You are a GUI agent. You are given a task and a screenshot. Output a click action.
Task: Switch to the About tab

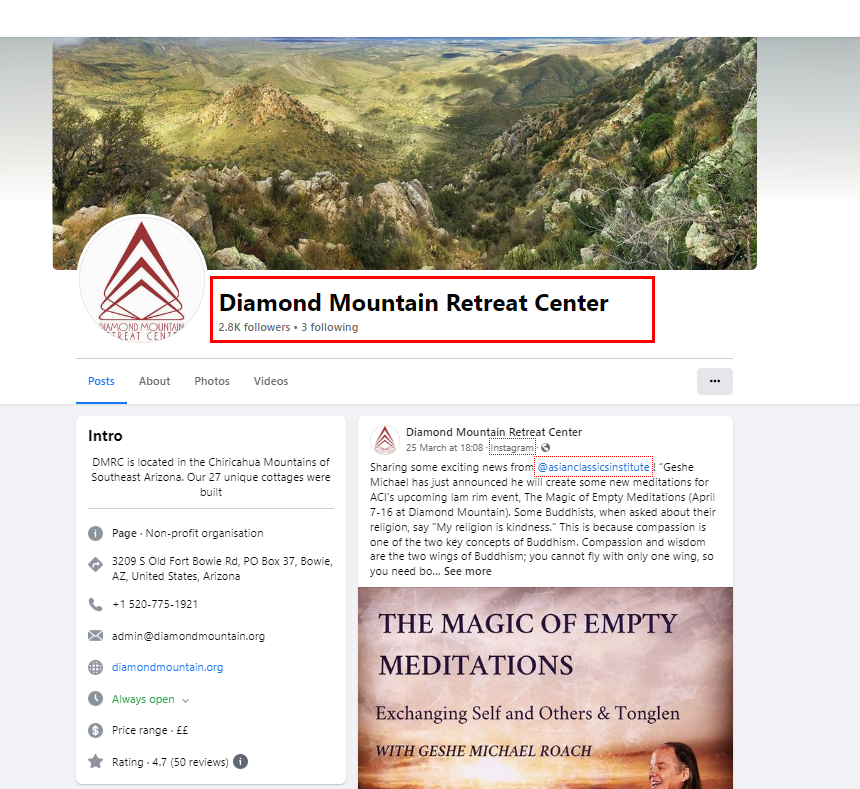[154, 381]
